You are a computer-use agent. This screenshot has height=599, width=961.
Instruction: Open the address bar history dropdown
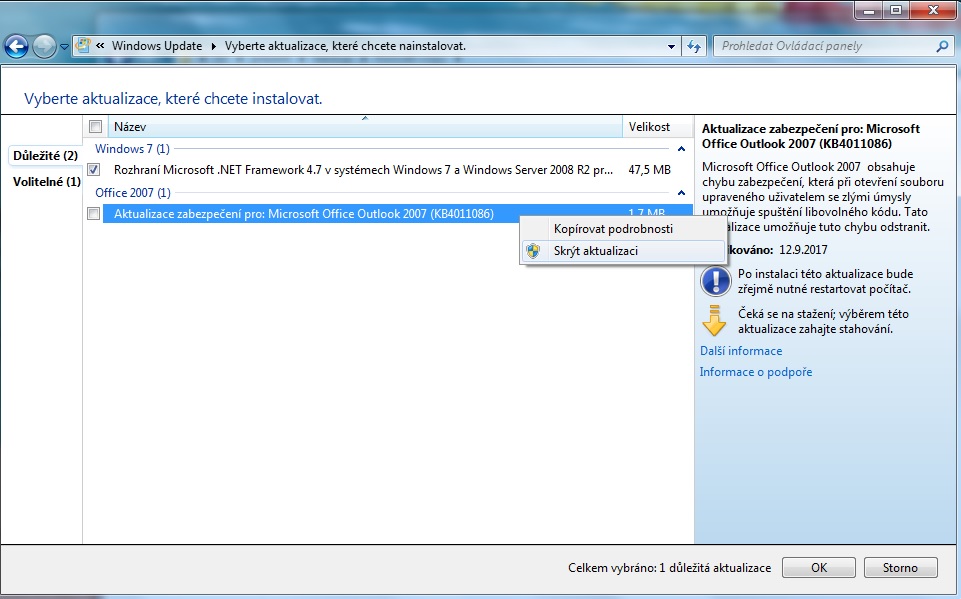[x=671, y=46]
